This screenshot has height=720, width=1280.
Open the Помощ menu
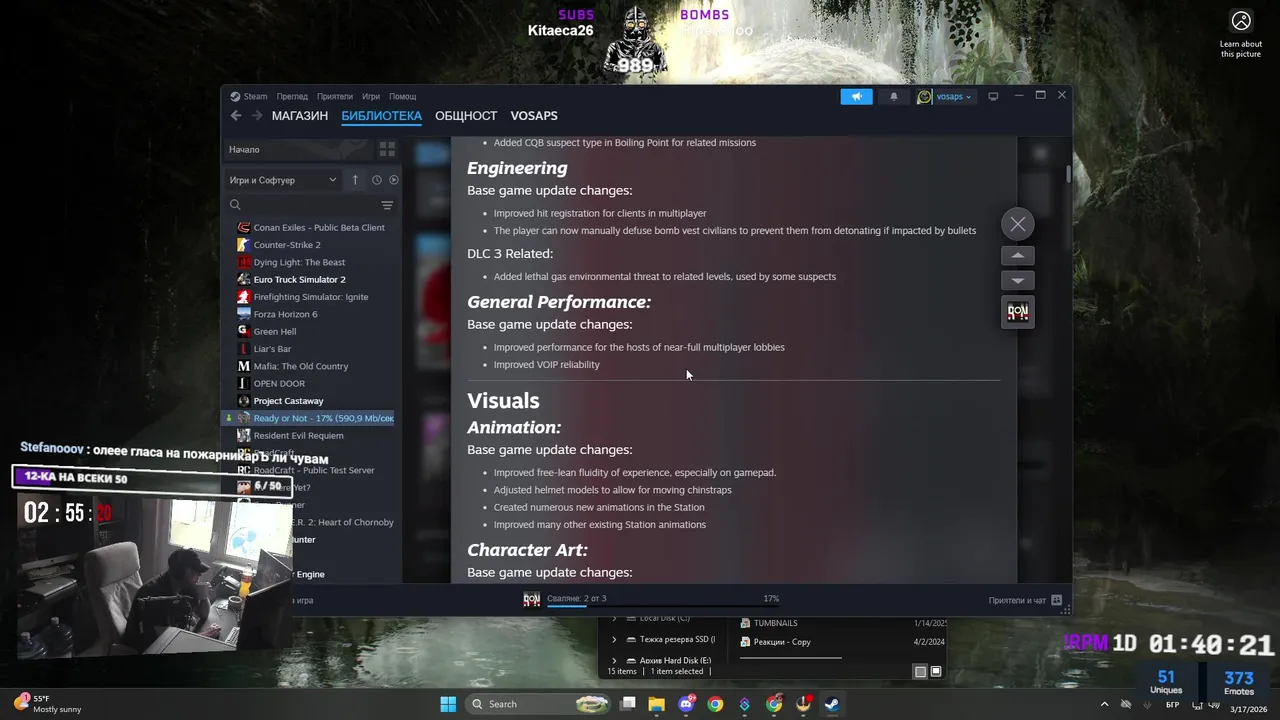point(403,97)
